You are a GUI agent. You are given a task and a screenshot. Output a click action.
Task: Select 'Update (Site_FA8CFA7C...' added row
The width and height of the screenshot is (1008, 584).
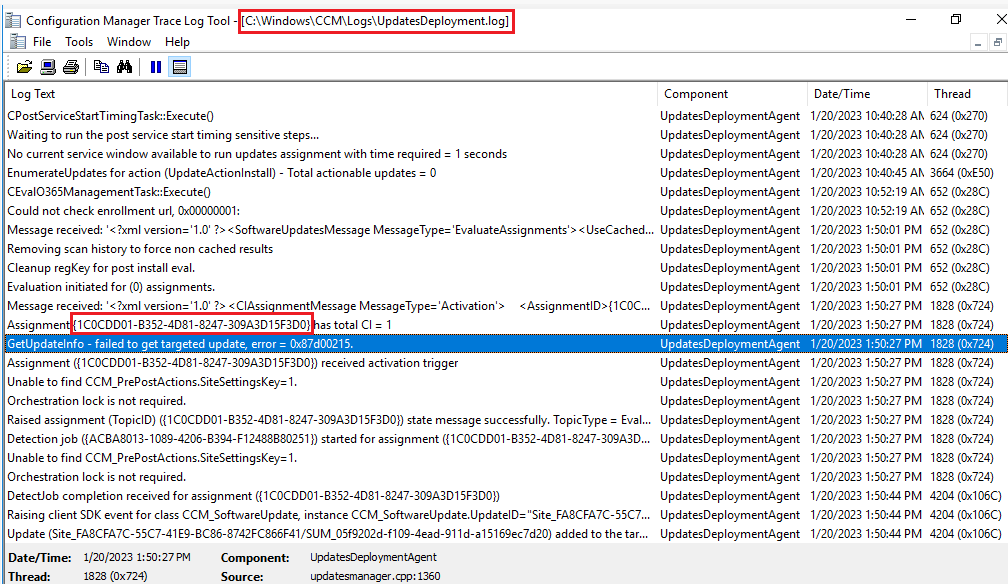click(x=504, y=534)
